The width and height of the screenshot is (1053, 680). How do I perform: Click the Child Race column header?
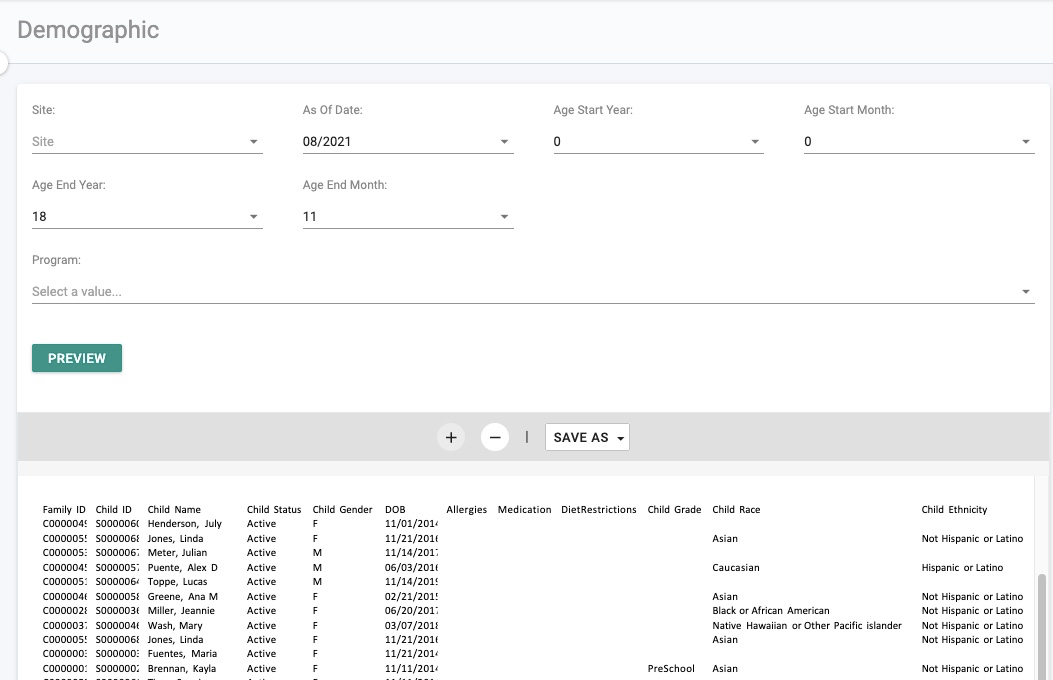[736, 509]
